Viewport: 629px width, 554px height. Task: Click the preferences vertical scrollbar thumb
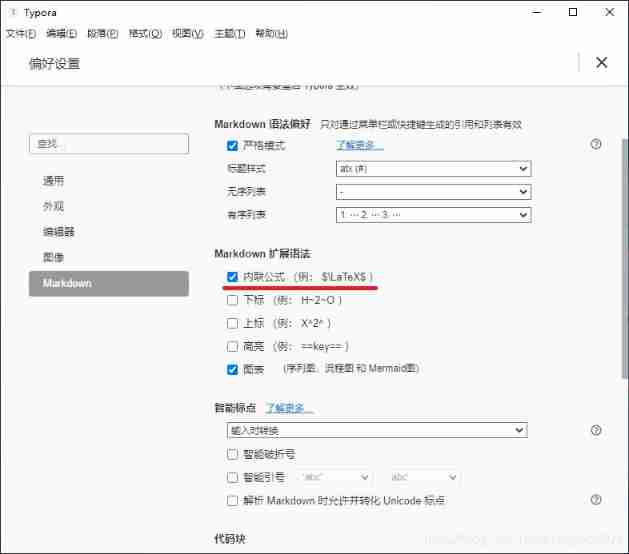click(625, 258)
